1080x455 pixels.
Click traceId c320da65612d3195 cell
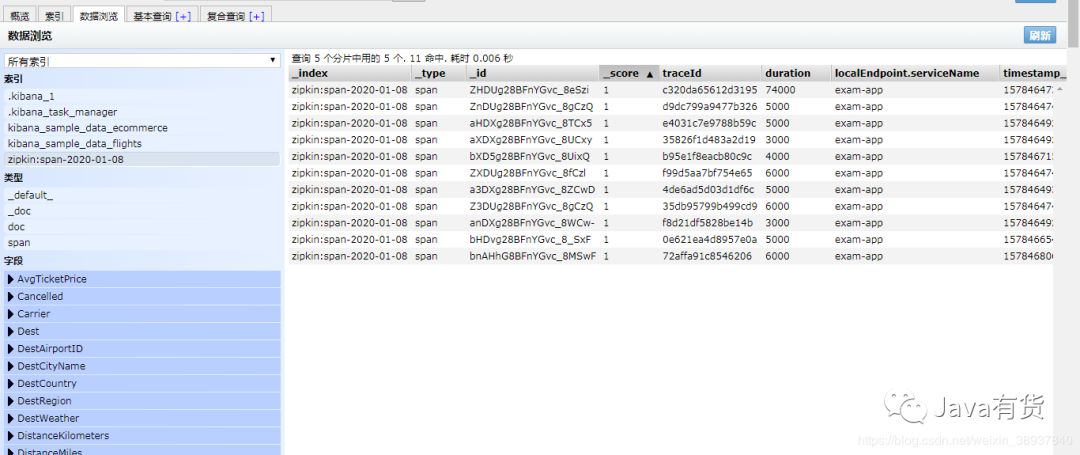tap(709, 90)
